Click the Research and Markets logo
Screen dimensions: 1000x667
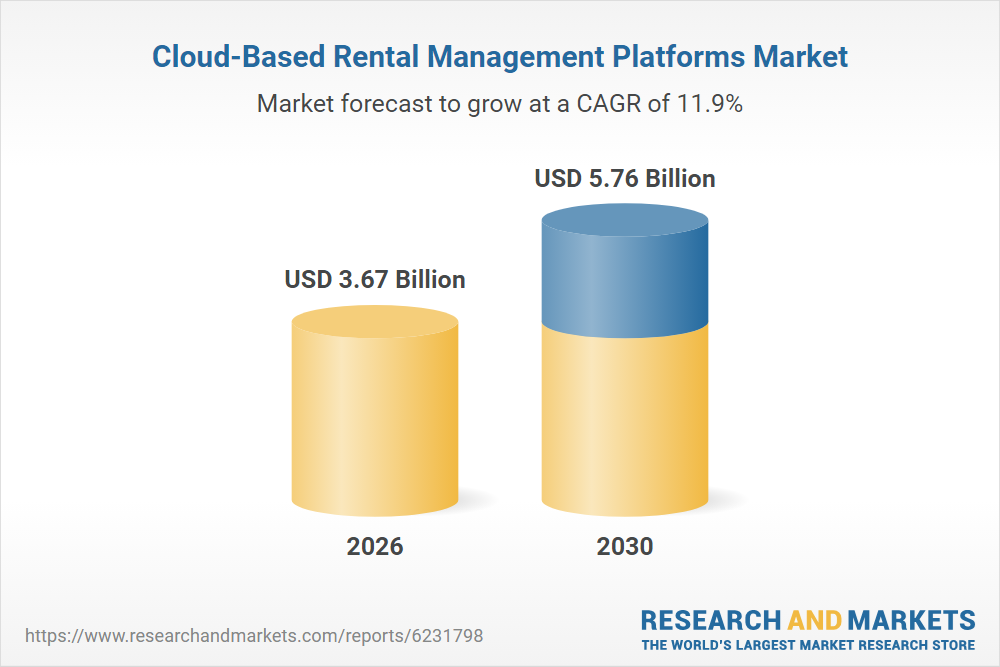click(808, 628)
